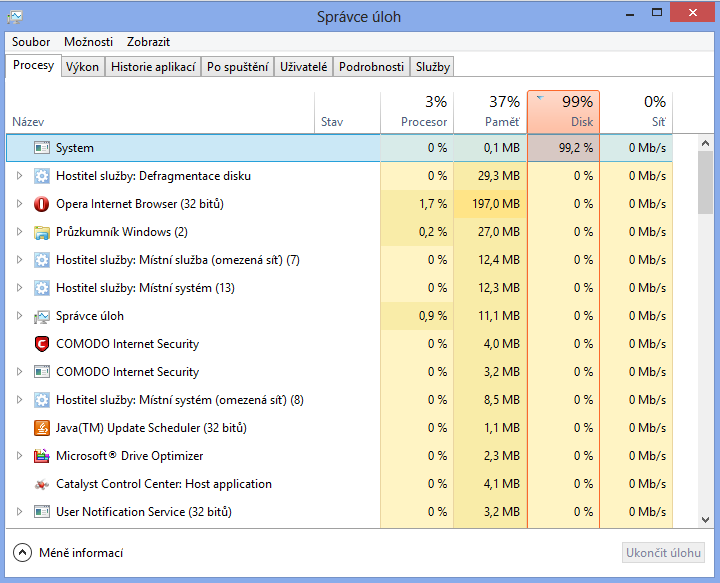
Task: Sort processes by the Paměť column
Action: pyautogui.click(x=490, y=112)
